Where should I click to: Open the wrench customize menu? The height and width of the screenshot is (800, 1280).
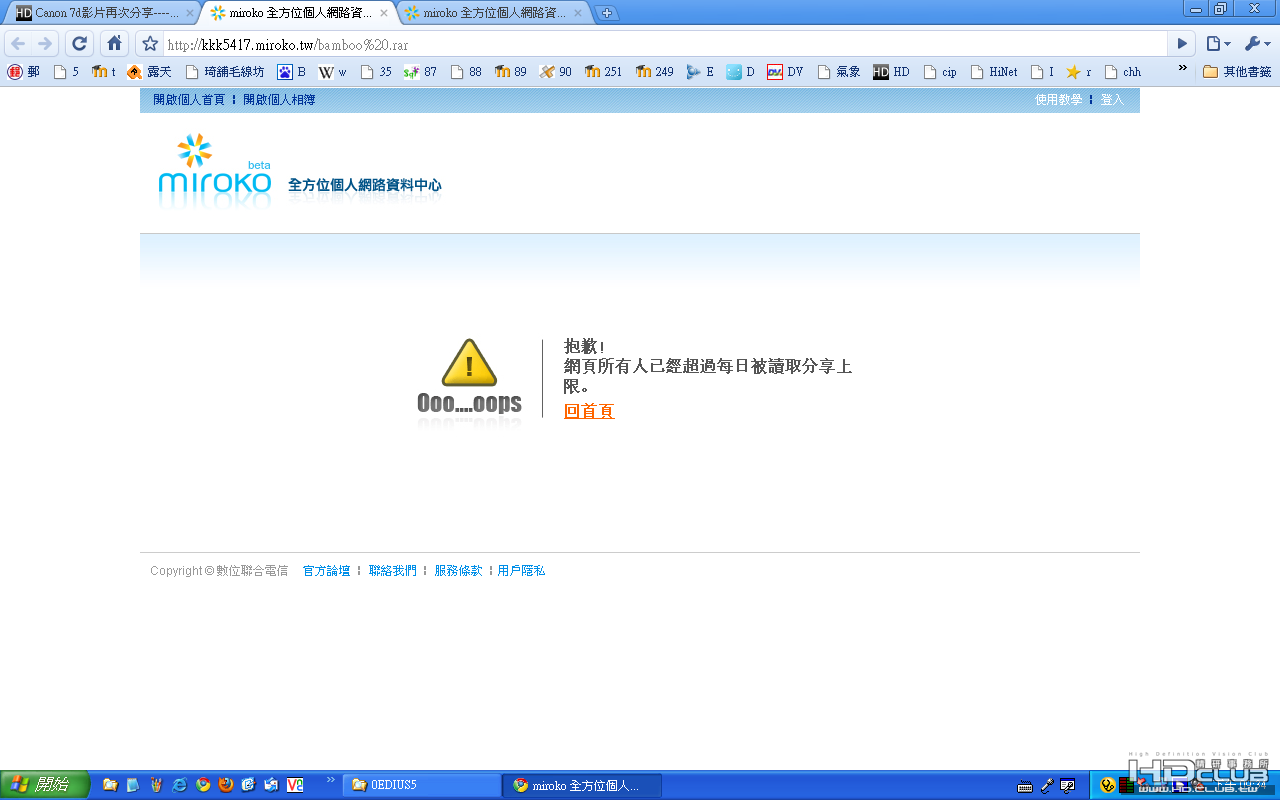(1257, 44)
